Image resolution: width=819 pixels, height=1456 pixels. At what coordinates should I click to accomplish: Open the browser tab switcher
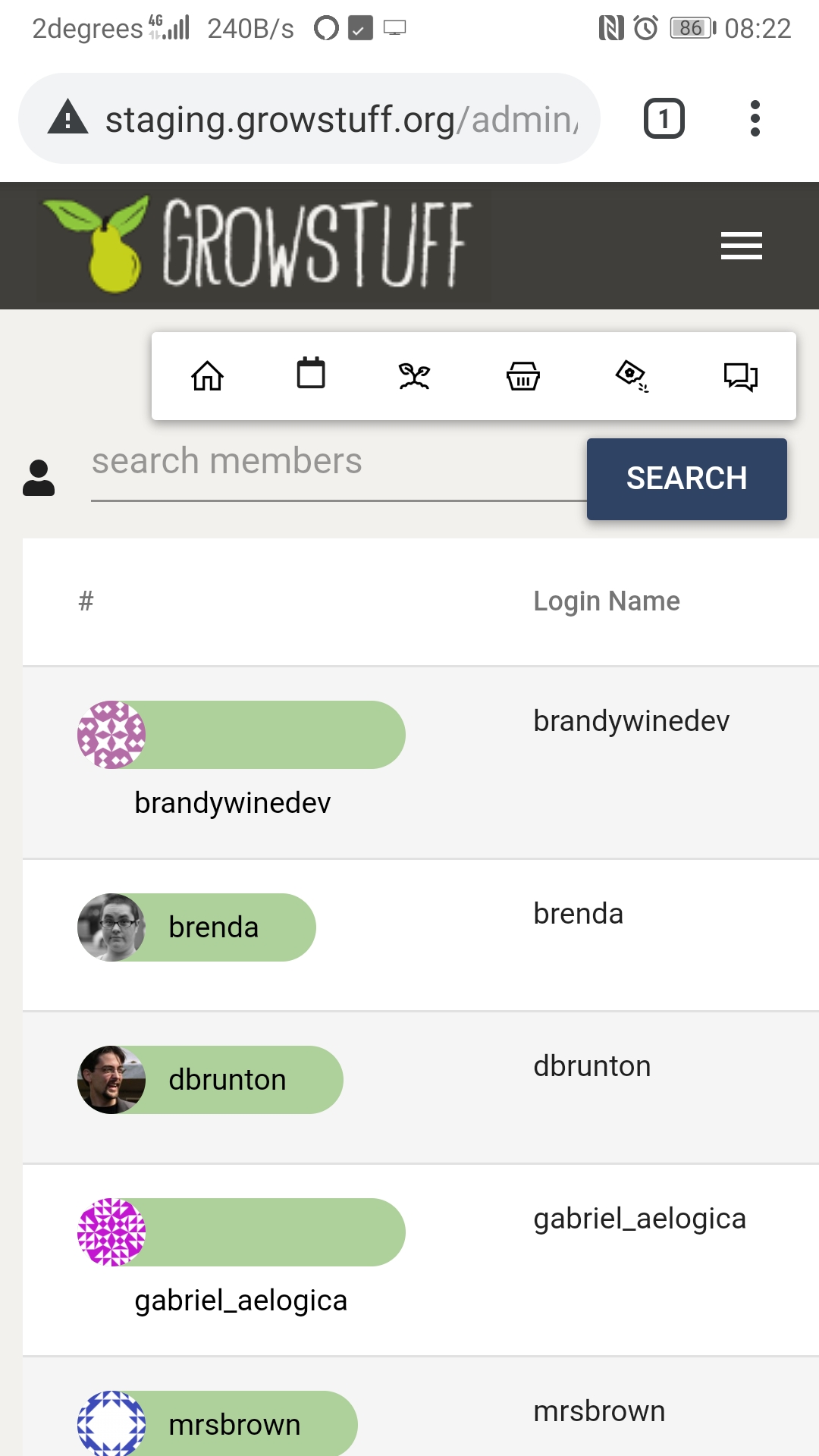point(664,118)
